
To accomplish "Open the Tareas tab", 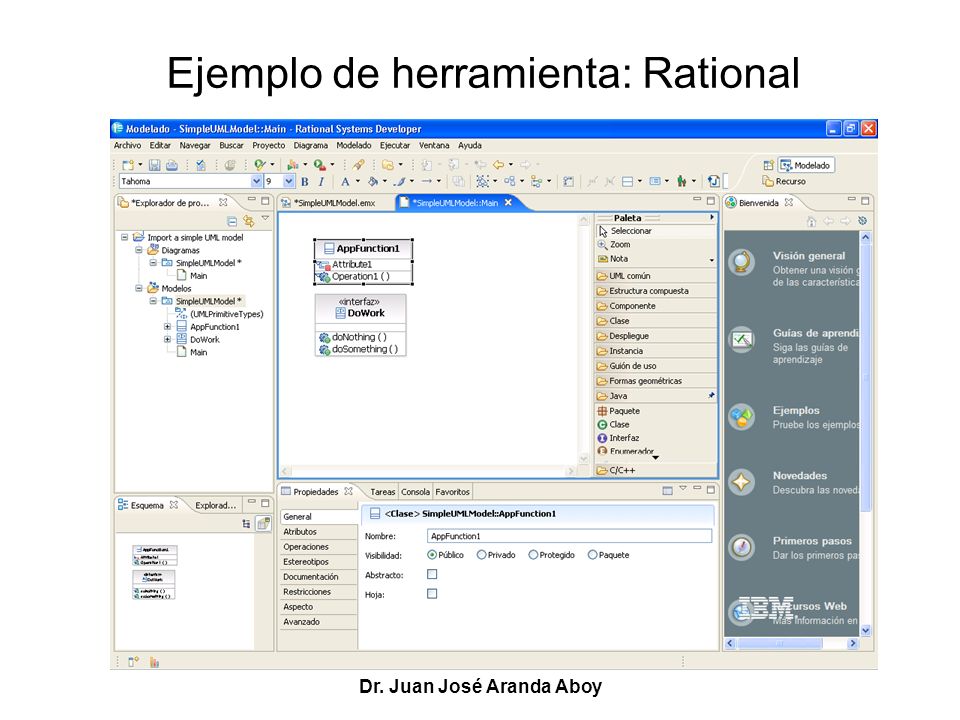I will coord(383,492).
